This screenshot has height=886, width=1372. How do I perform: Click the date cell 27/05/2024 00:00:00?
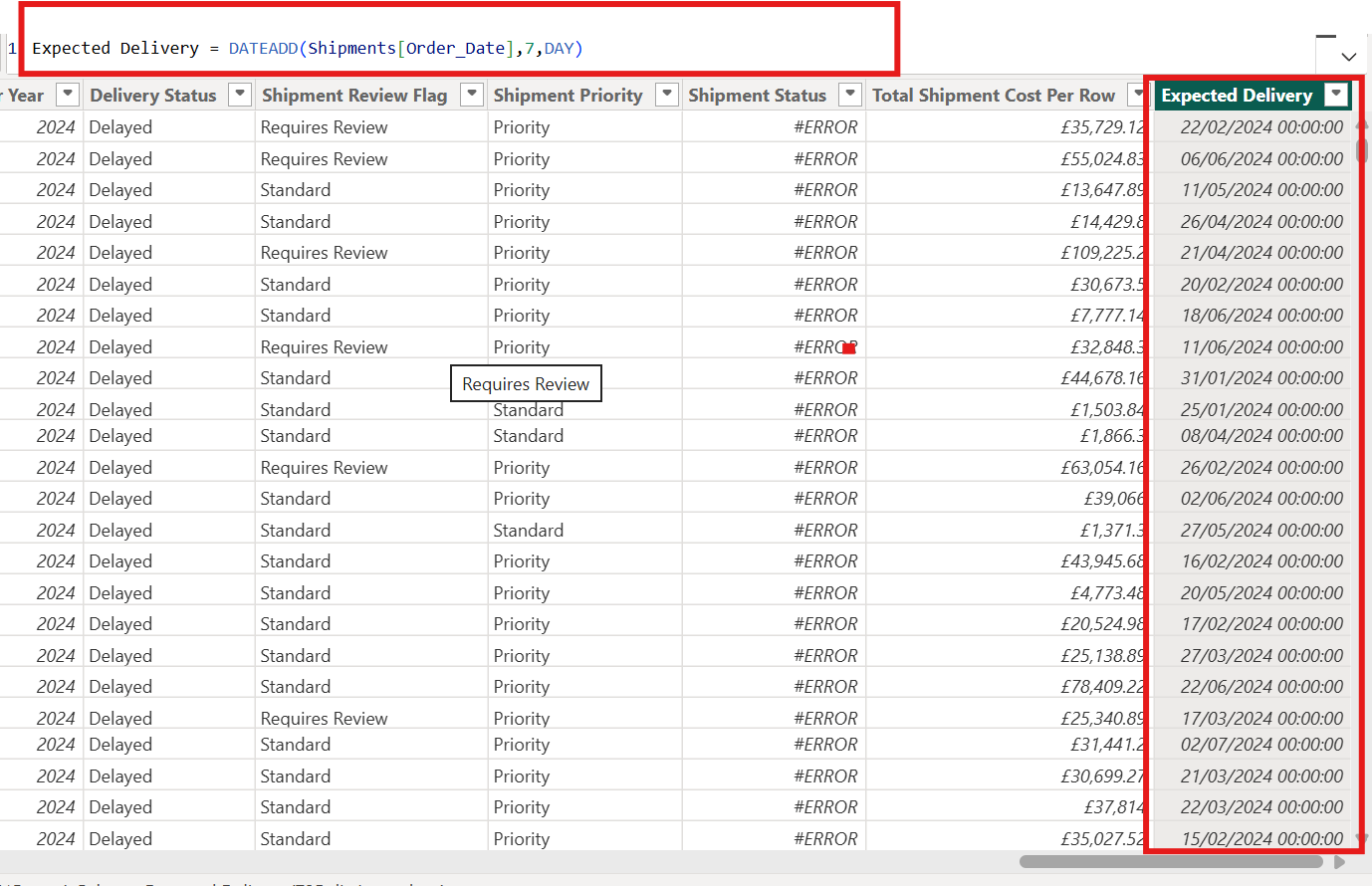tap(1261, 530)
